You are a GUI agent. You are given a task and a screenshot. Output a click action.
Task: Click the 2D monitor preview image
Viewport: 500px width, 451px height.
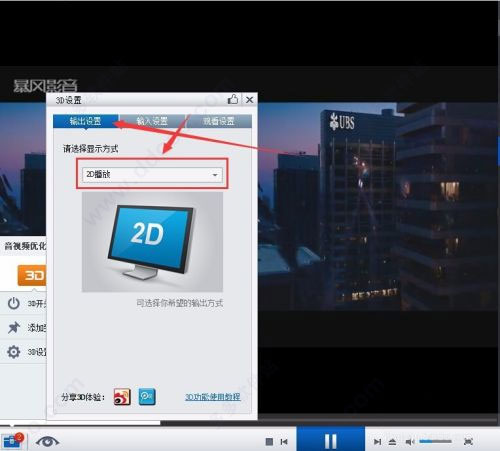pyautogui.click(x=152, y=242)
